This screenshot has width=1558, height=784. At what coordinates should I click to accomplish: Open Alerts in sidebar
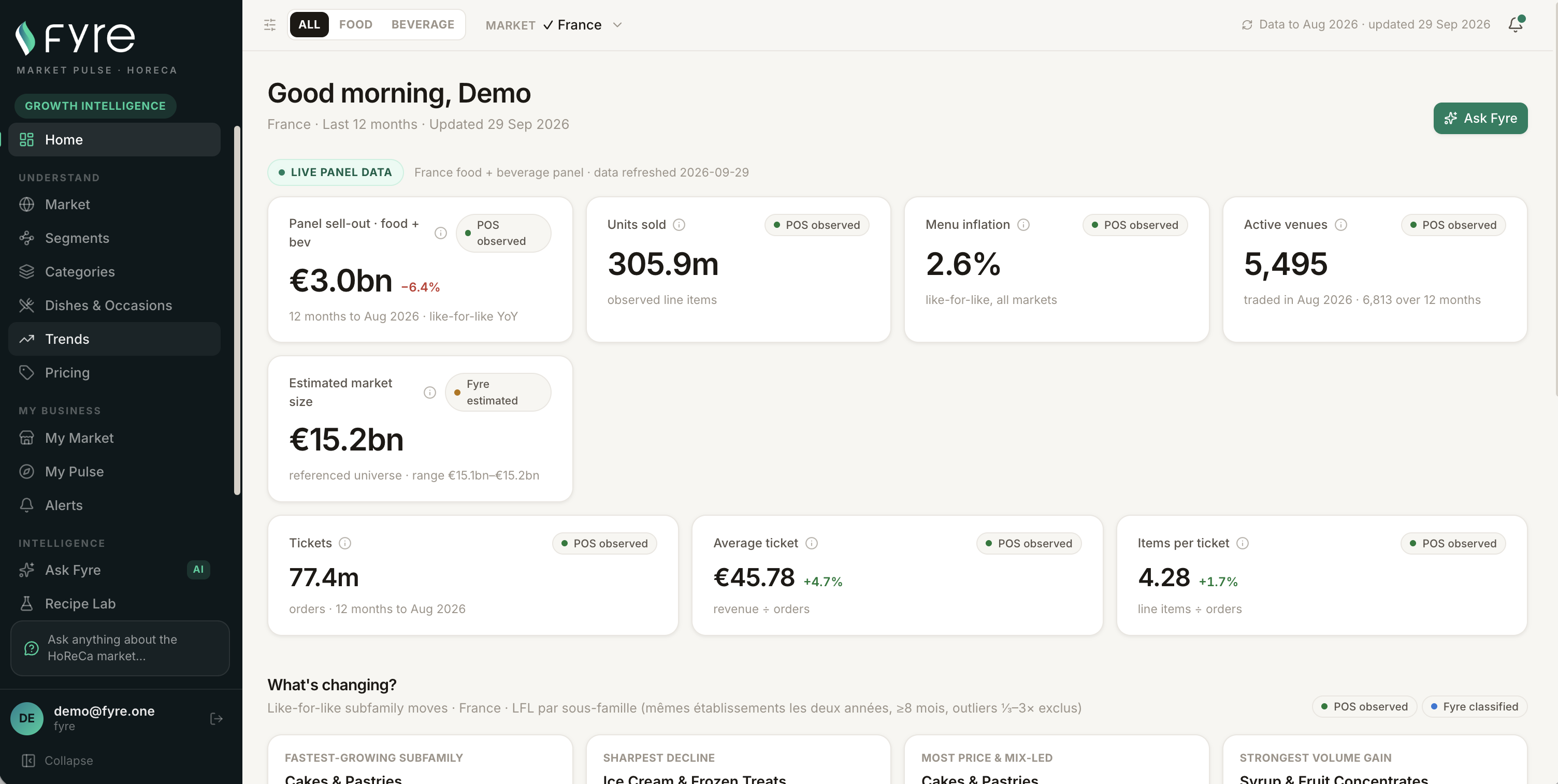pos(114,505)
